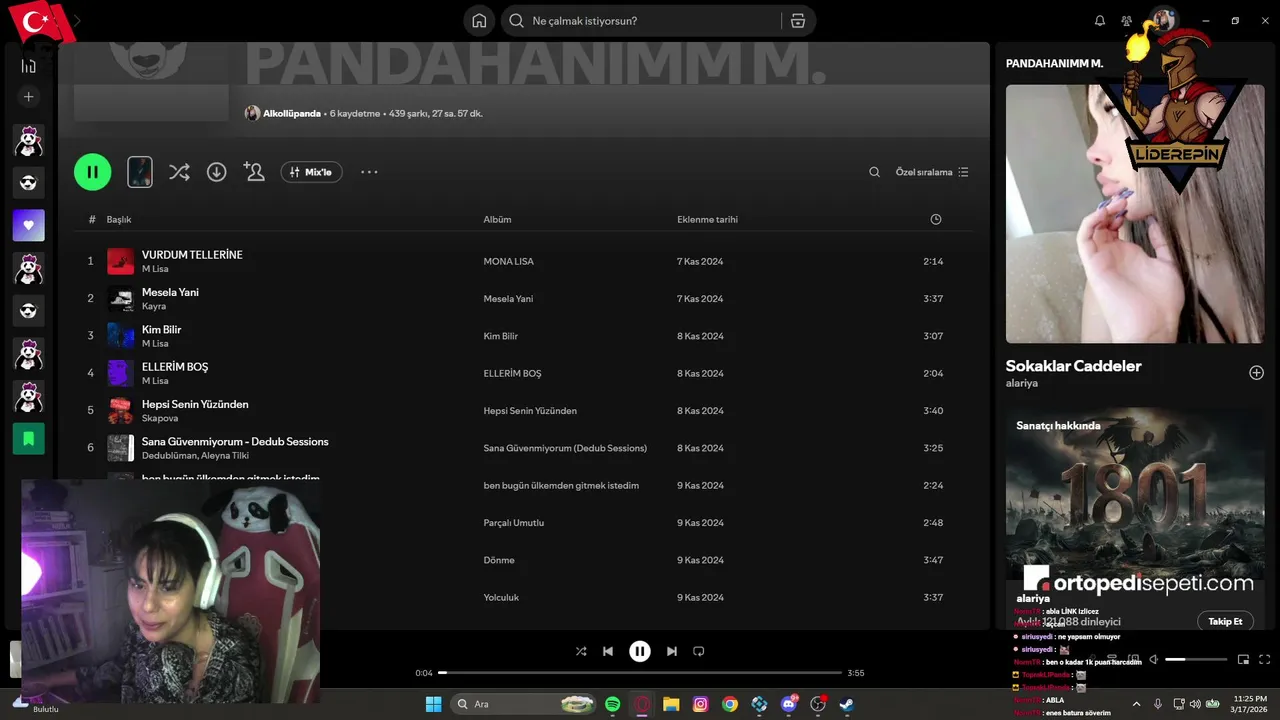Select the Mesela Yani track title
This screenshot has width=1280, height=720.
tap(170, 292)
